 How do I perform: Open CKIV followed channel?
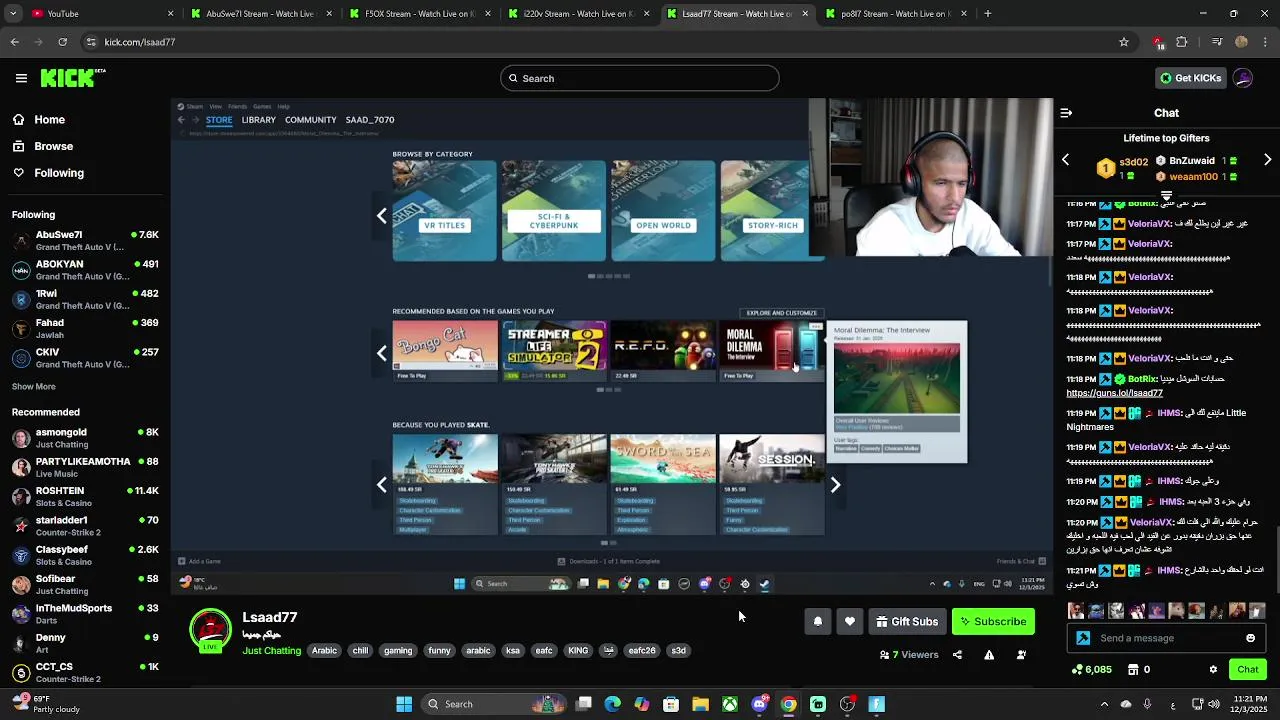(85, 358)
